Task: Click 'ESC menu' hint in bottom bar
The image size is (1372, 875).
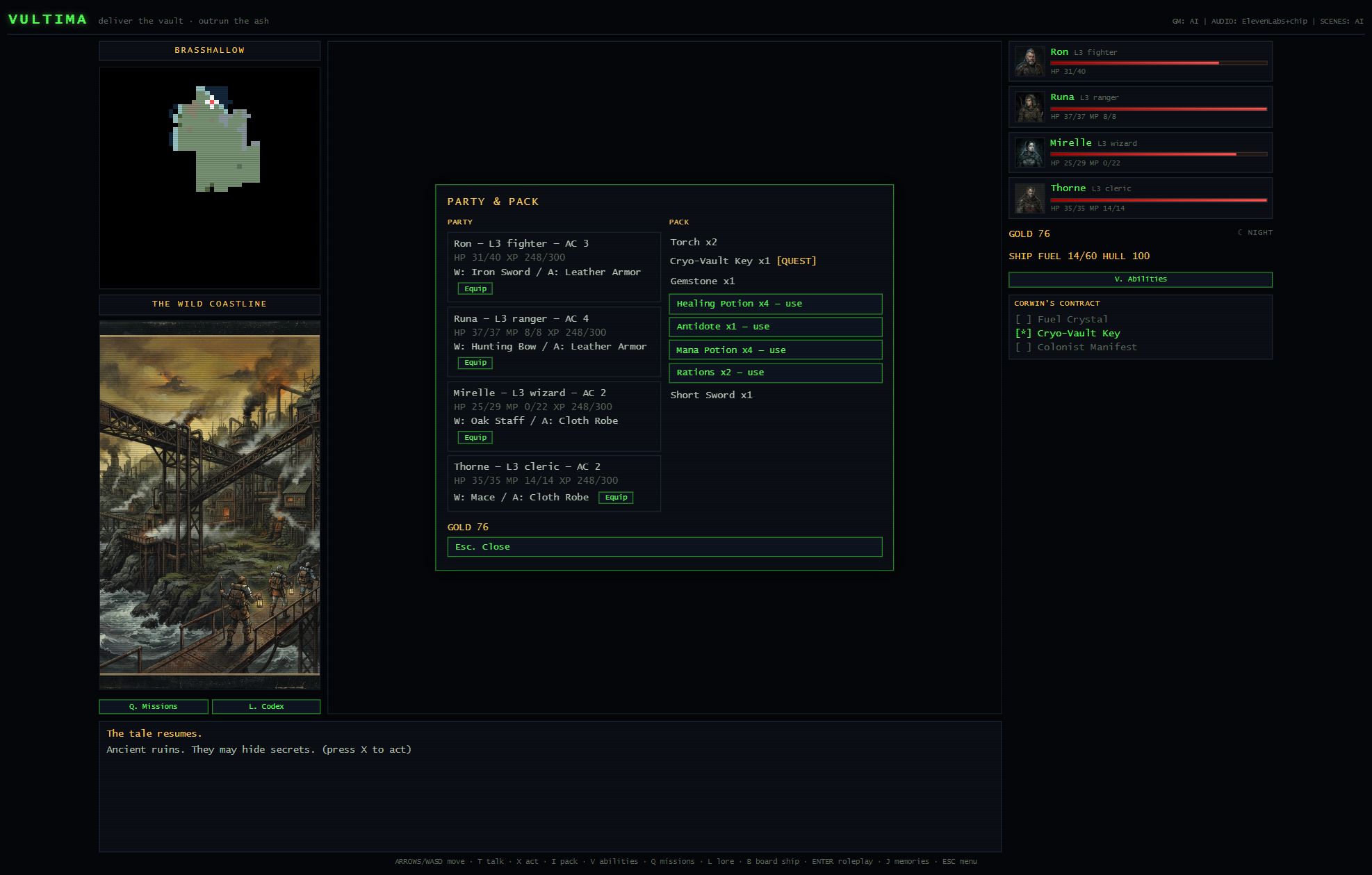Action: 960,862
